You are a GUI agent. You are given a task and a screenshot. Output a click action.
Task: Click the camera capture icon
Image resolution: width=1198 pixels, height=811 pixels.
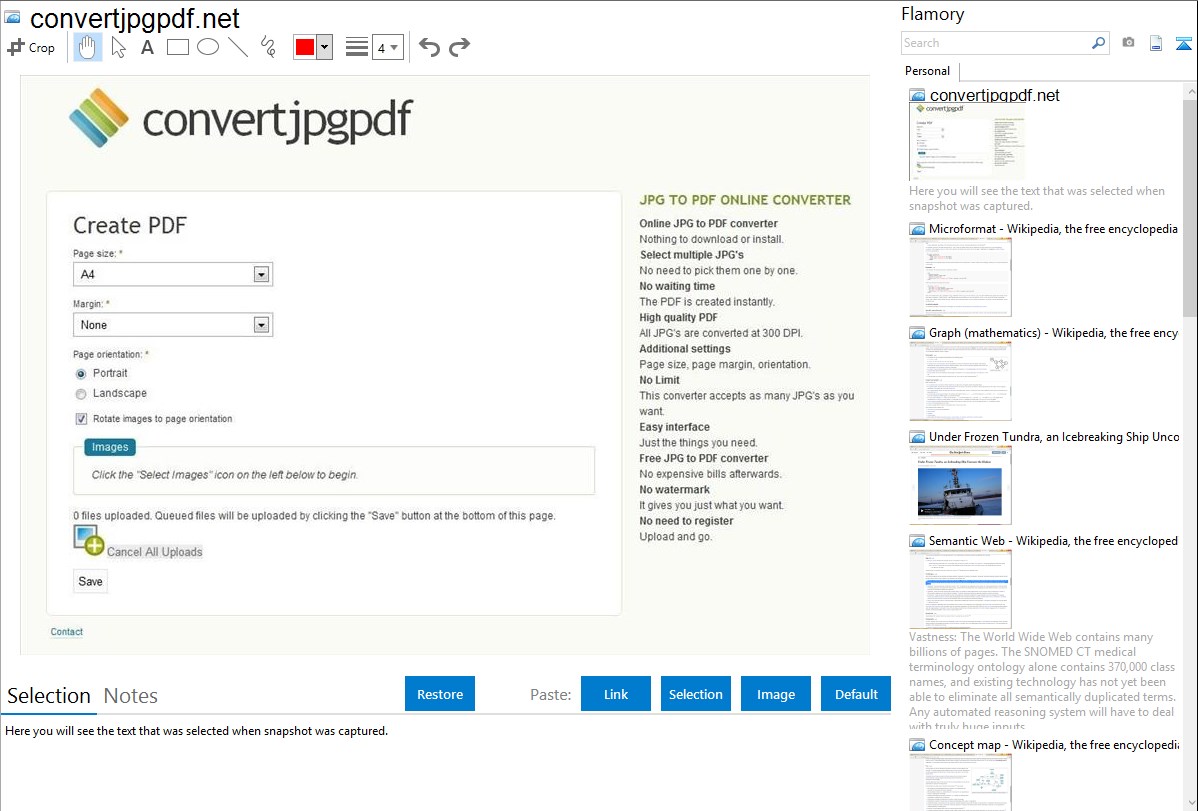(x=1128, y=43)
